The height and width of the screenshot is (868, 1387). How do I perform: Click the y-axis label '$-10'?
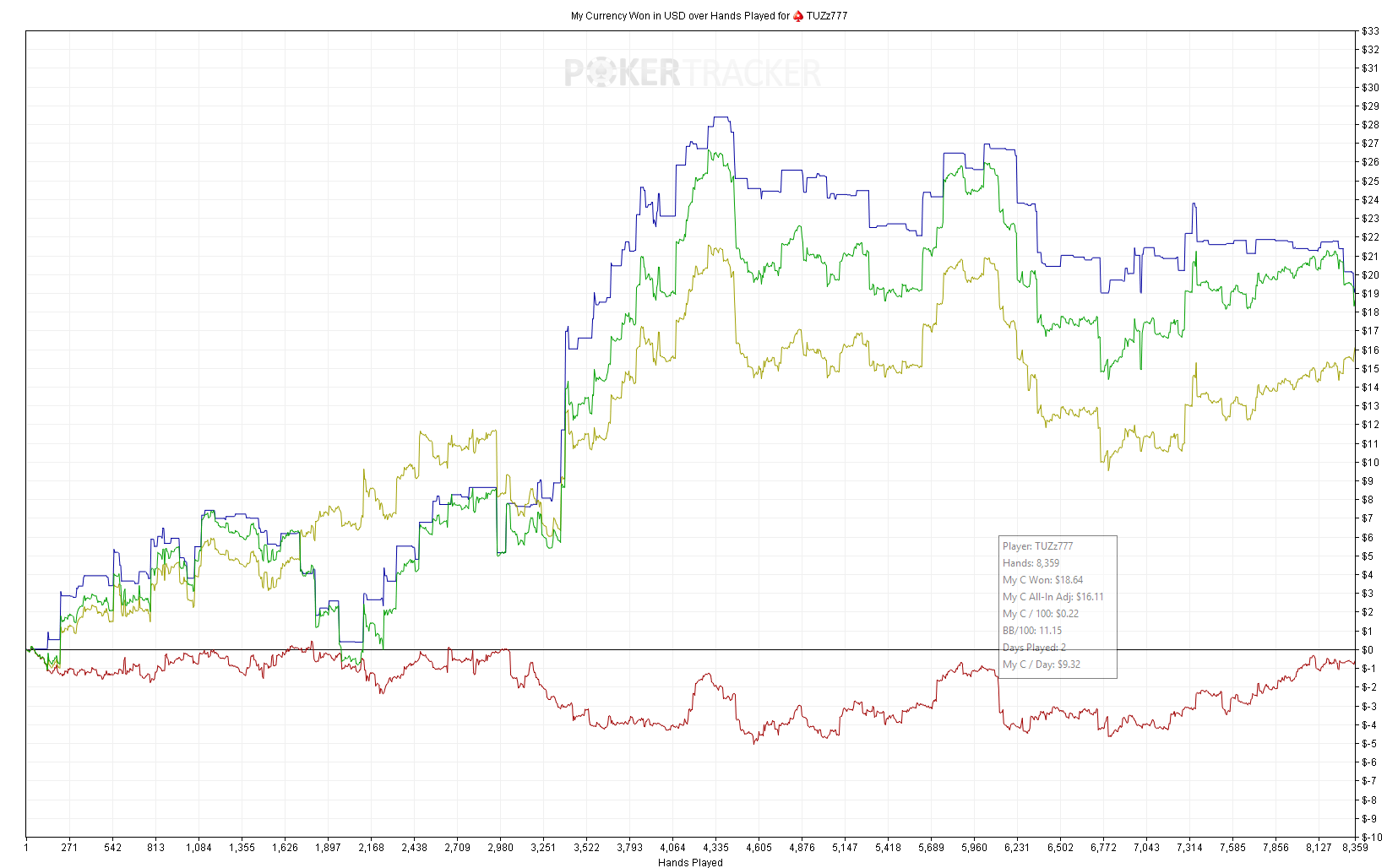[x=1372, y=838]
